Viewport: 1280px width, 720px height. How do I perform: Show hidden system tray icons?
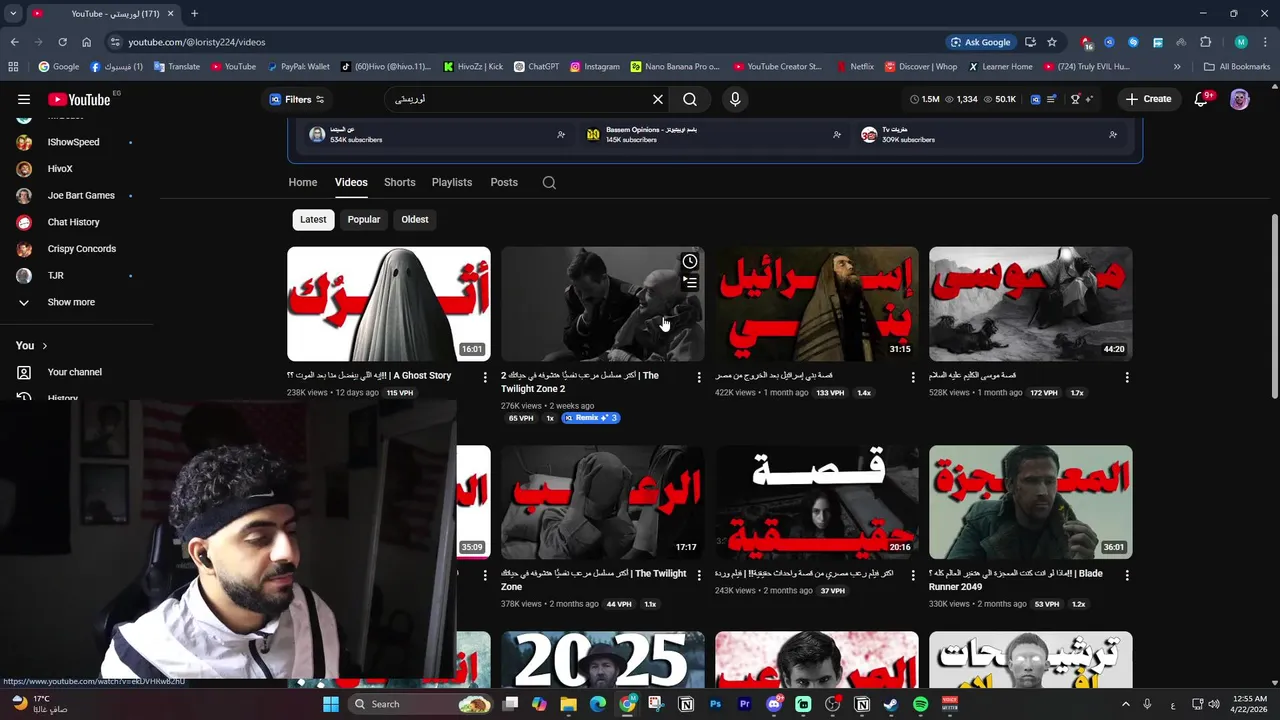point(1125,704)
